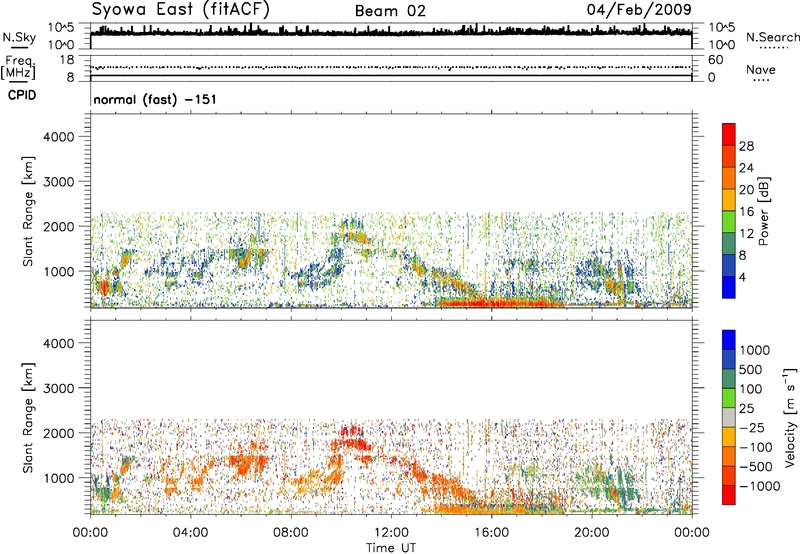This screenshot has width=800, height=554.
Task: Click the red velocity patch near 2000 km
Action: (x=352, y=439)
